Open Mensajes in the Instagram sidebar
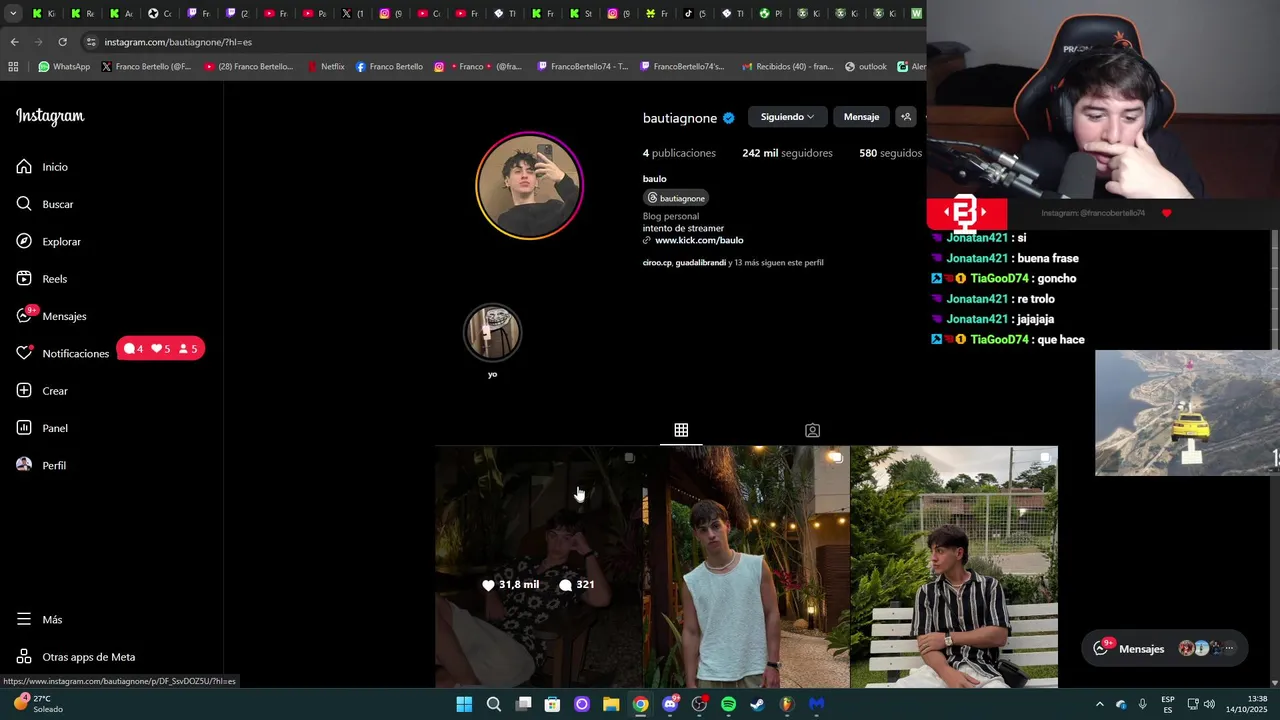Image resolution: width=1280 pixels, height=720 pixels. [51, 316]
